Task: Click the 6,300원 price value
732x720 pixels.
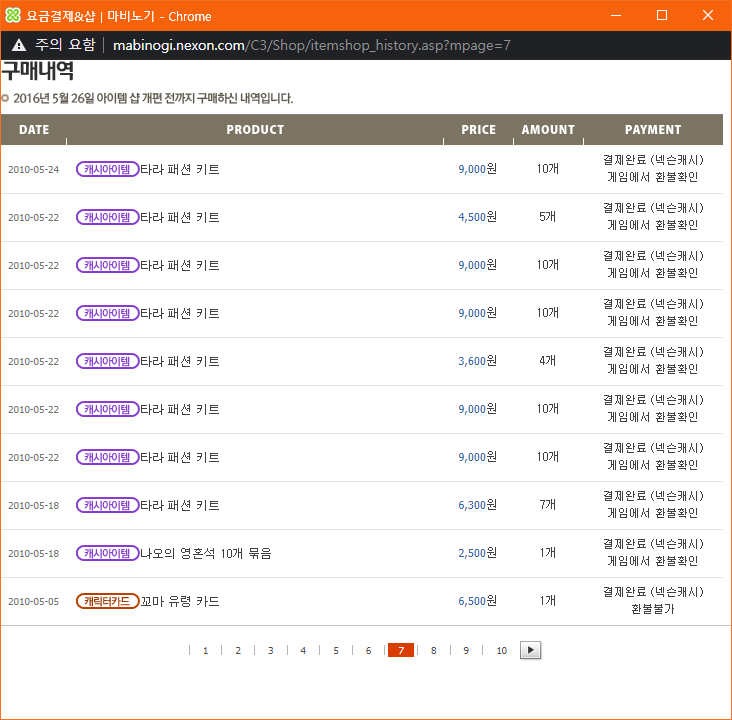Action: point(478,505)
